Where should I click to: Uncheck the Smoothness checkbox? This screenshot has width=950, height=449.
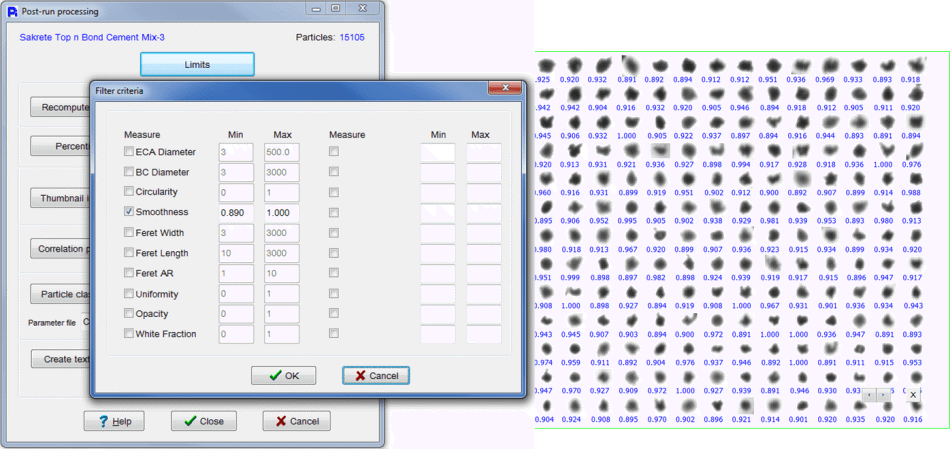tap(128, 212)
